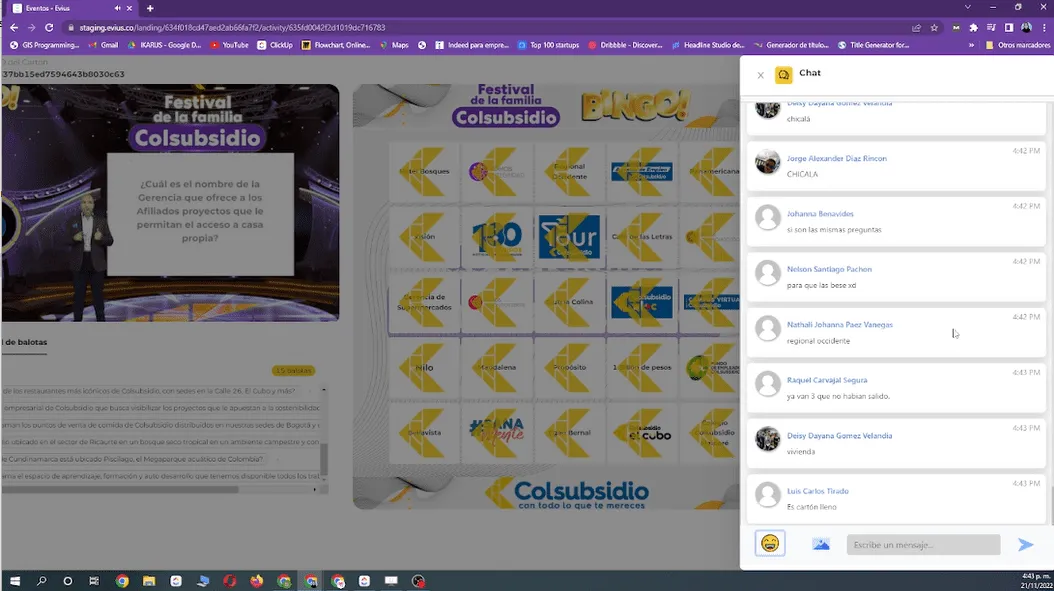Switch to the 'de balotas' tab
Image resolution: width=1054 pixels, height=591 pixels.
coord(24,342)
